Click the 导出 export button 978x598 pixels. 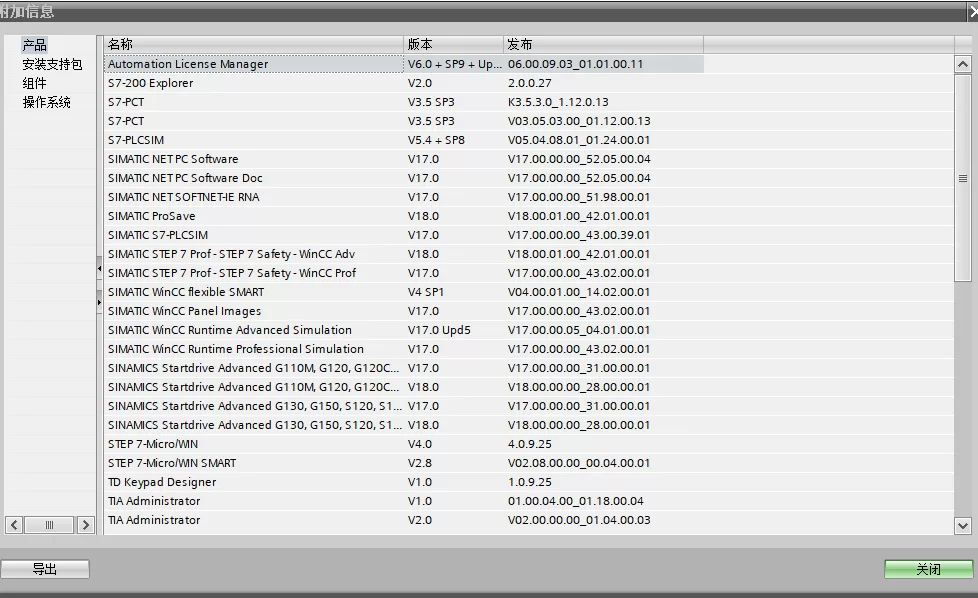pos(45,569)
